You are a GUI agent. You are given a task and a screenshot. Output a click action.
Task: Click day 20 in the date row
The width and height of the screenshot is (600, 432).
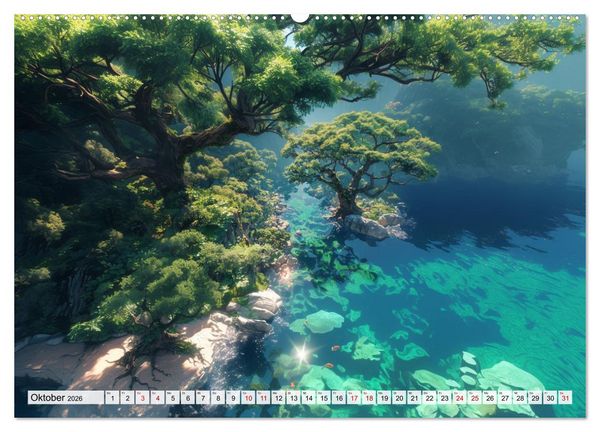[399, 398]
